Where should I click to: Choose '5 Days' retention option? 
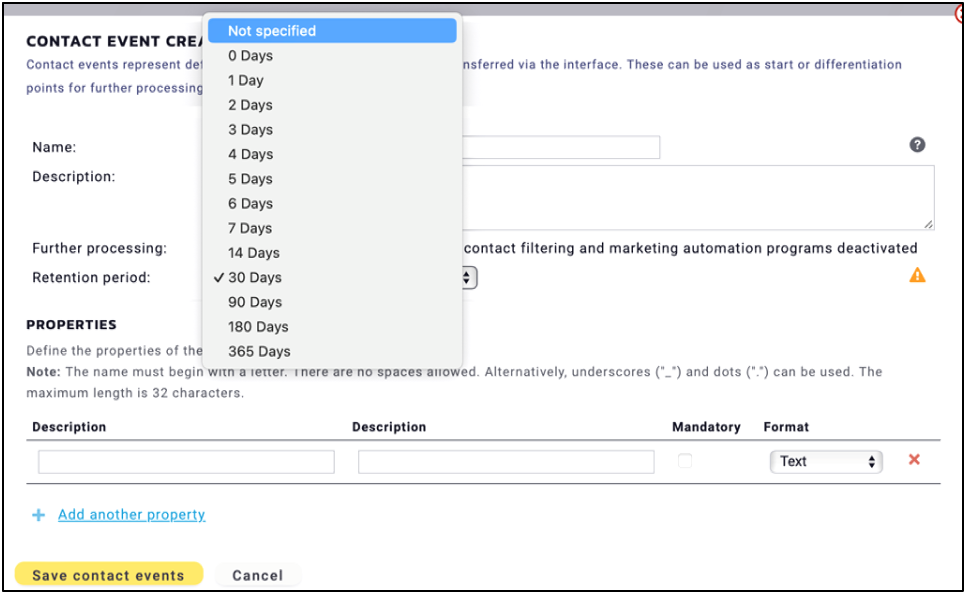point(332,179)
